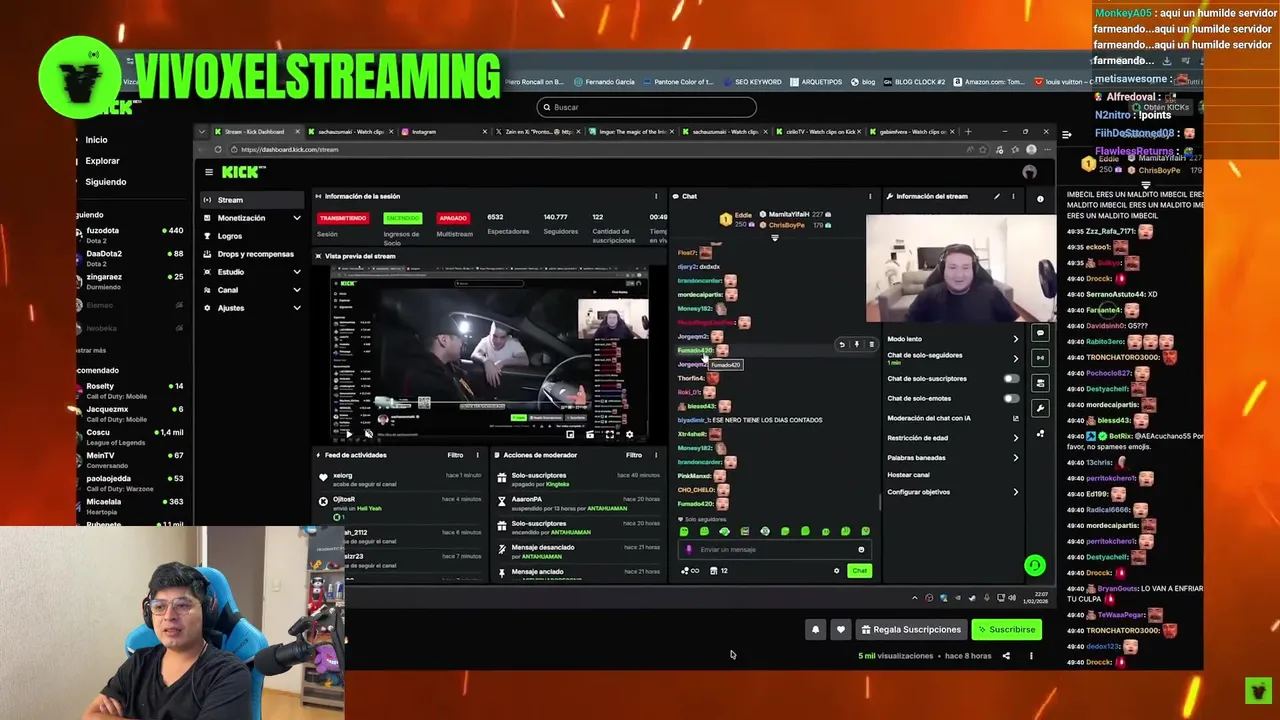Open options menu of Información del stream
The width and height of the screenshot is (1280, 720).
click(x=1013, y=196)
